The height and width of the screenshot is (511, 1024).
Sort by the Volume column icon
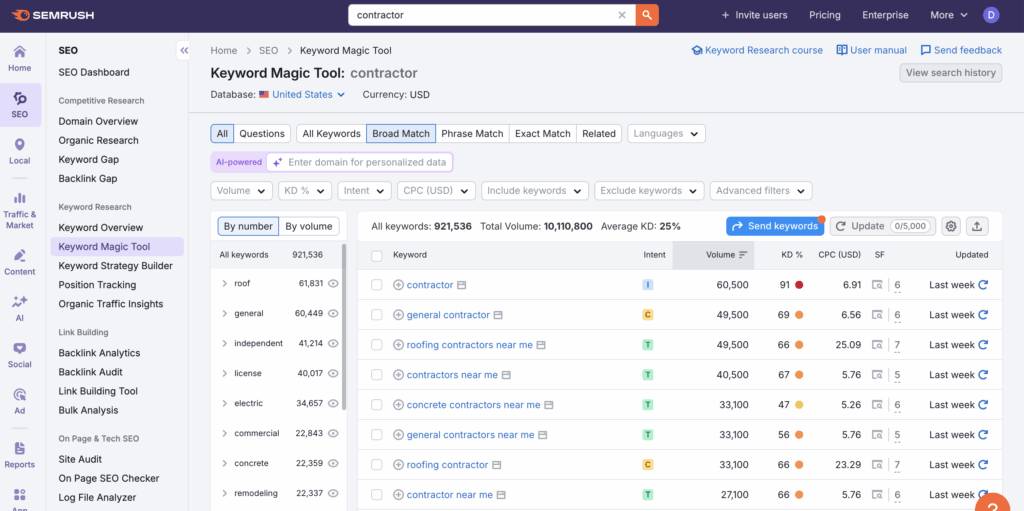[x=743, y=255]
